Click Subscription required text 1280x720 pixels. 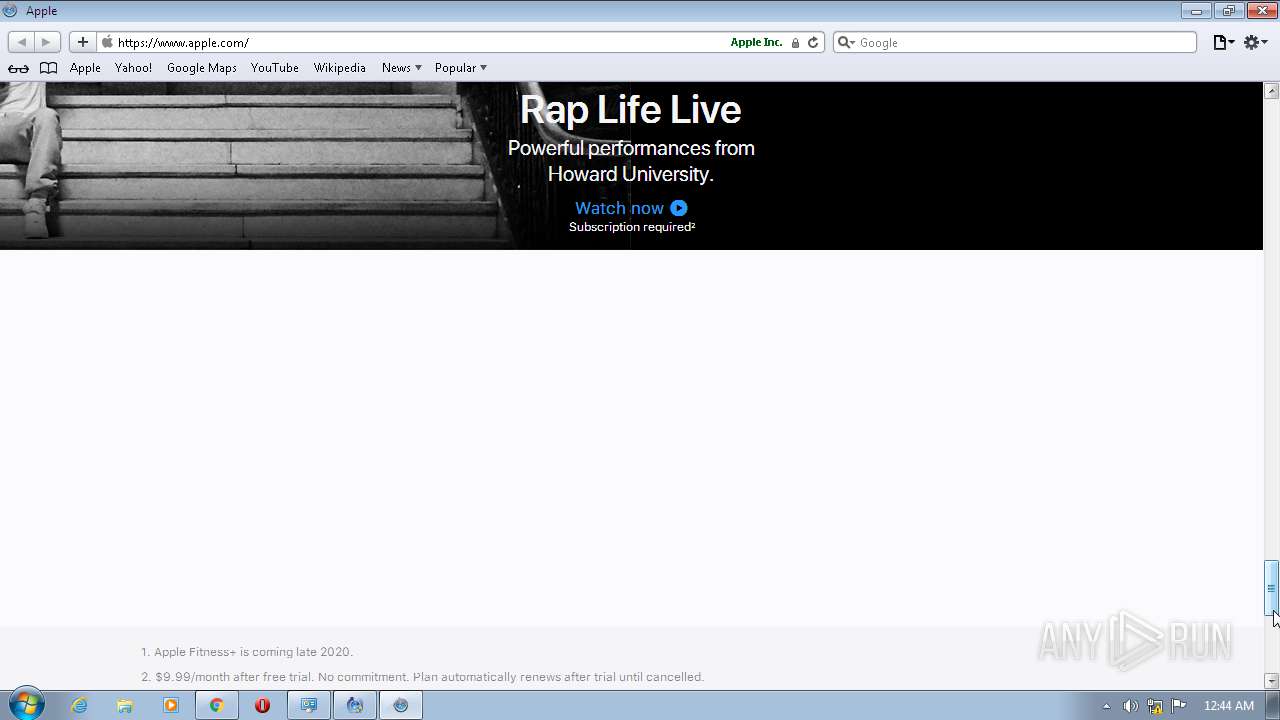pos(632,227)
